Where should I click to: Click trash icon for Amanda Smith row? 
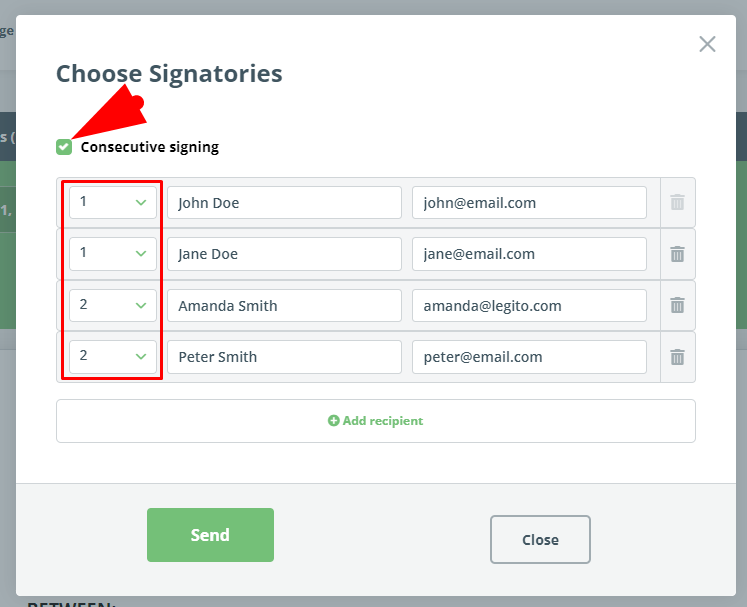point(677,305)
